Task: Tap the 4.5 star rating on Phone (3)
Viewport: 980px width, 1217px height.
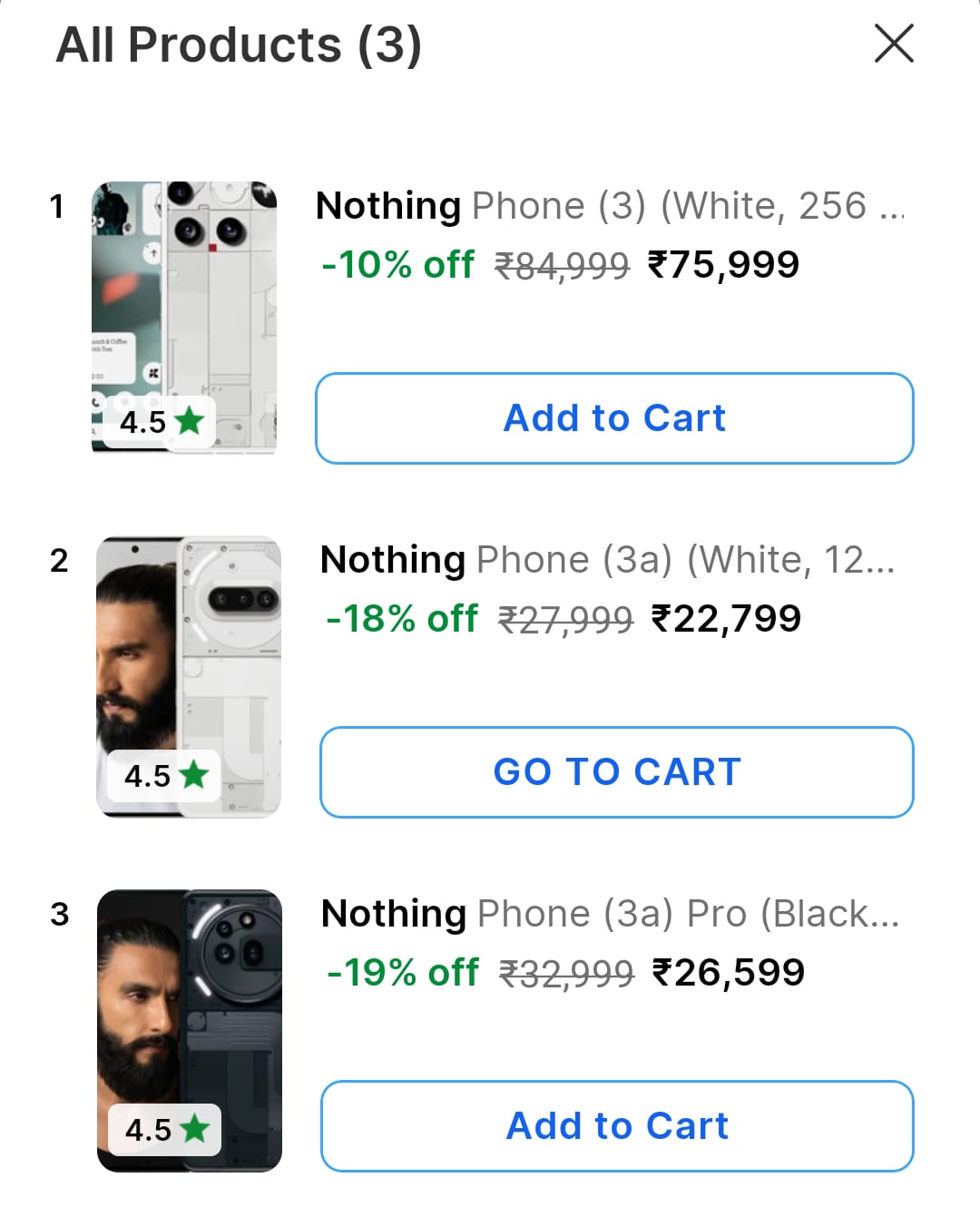Action: click(x=161, y=422)
